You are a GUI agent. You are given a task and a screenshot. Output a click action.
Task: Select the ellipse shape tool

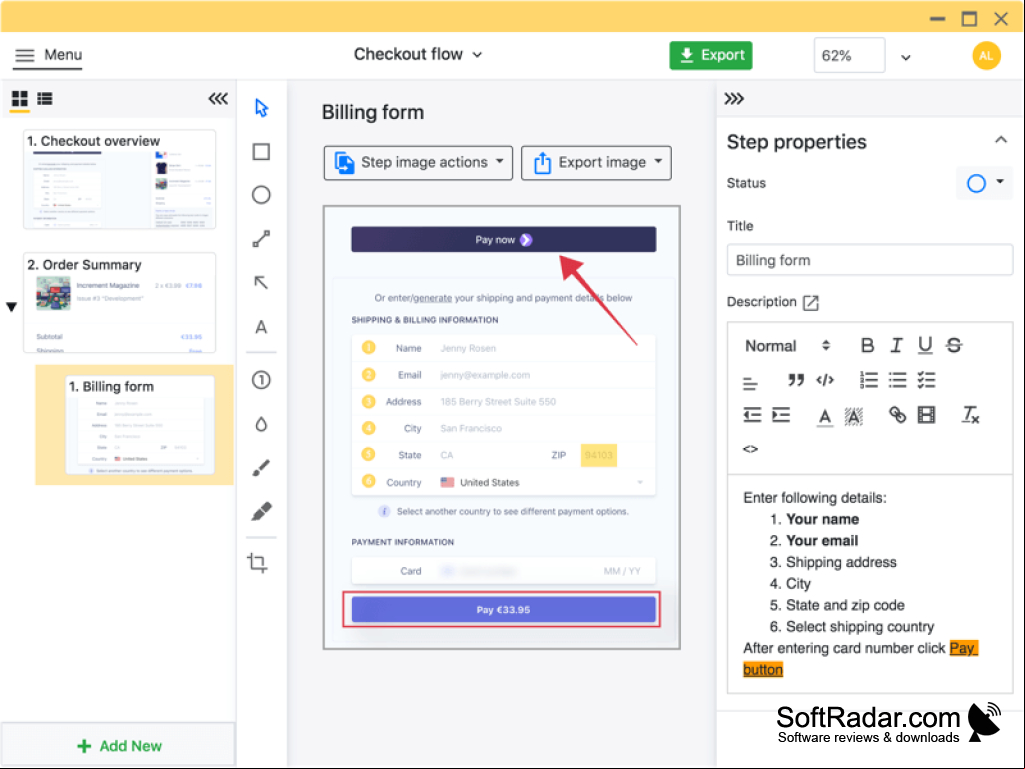261,195
